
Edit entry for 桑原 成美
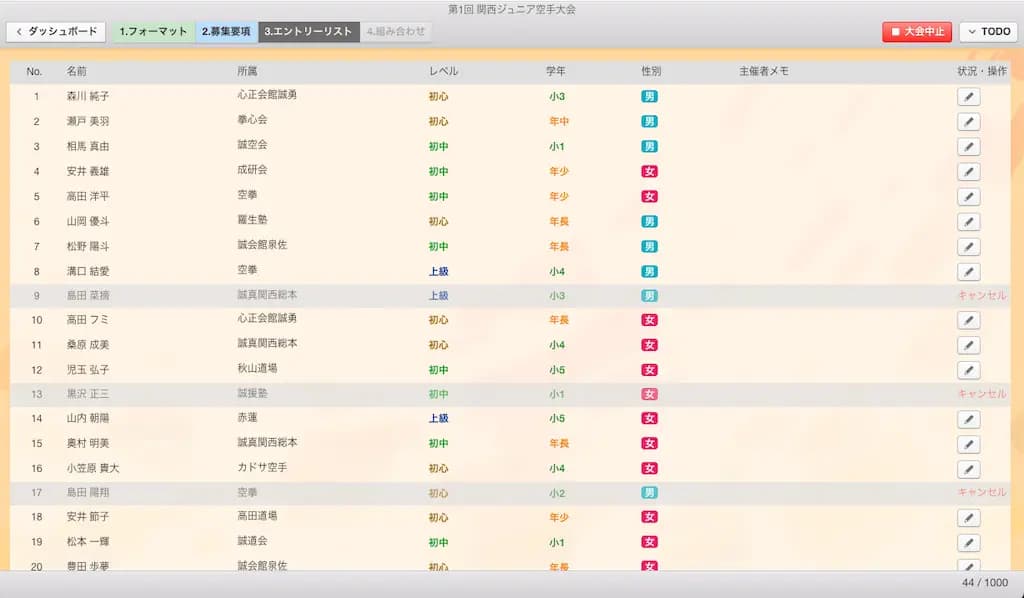click(968, 345)
